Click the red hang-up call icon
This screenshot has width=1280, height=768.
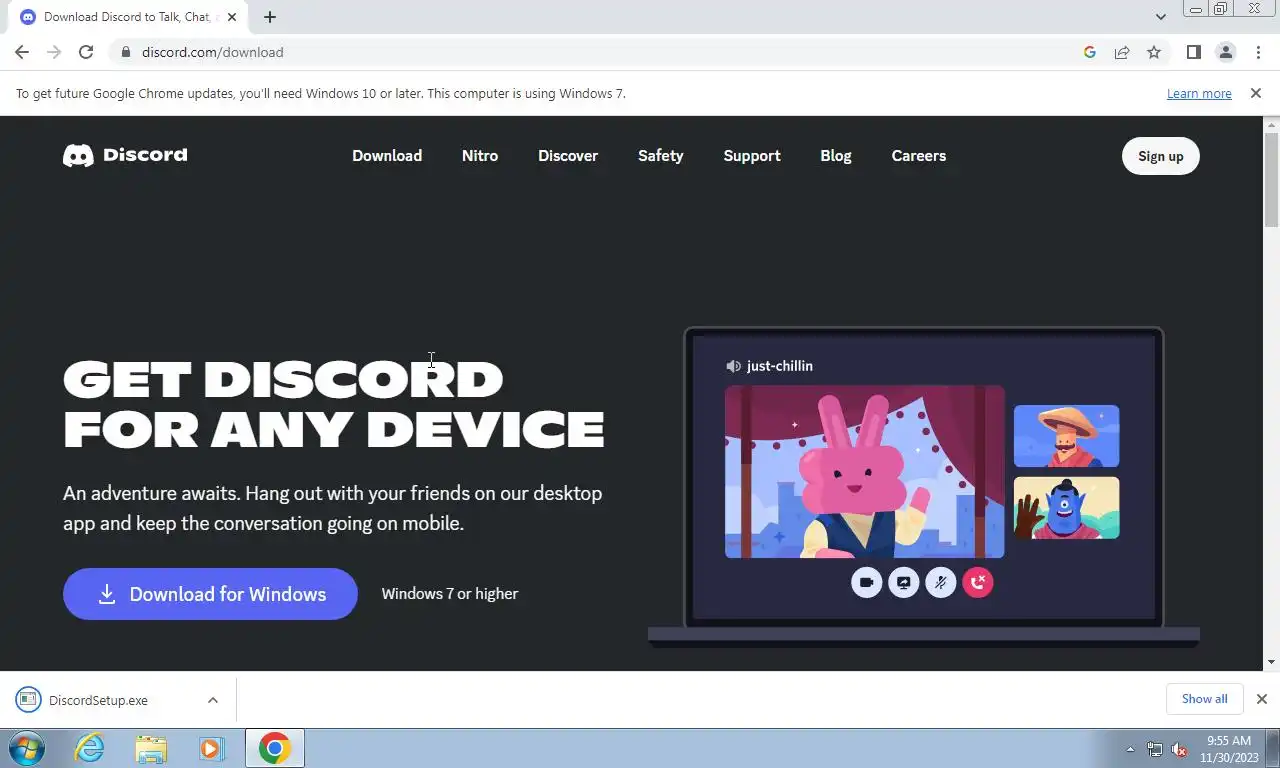click(x=977, y=582)
